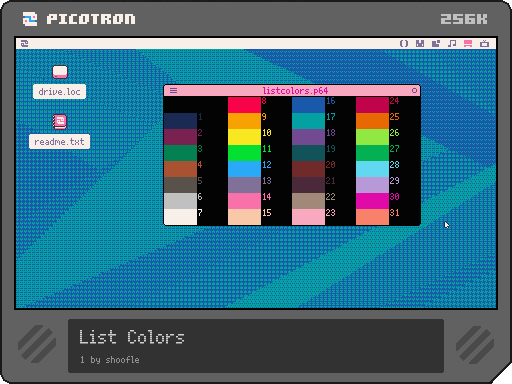This screenshot has height=384, width=512.
Task: Switch to the sprite editor workspace icon
Action: 420,43
